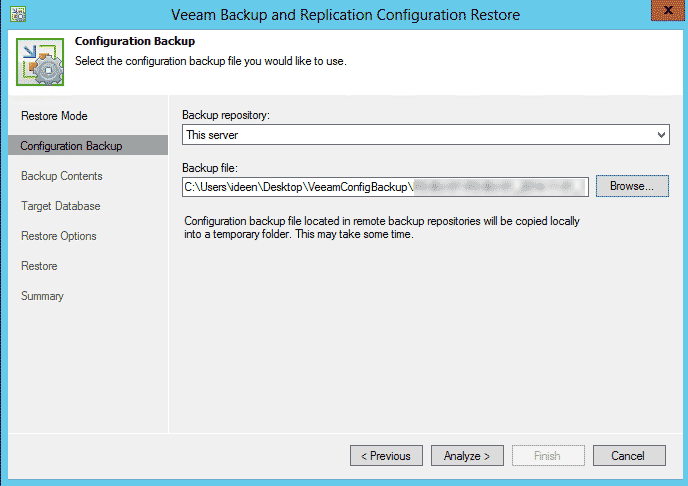Screen dimensions: 688x486
Task: Click the Configuration Backup wizard header icon
Action: [40, 62]
